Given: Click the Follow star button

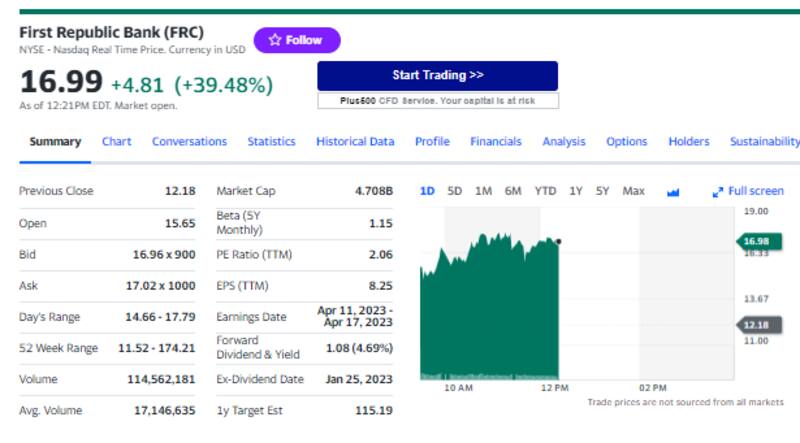Looking at the screenshot, I should pyautogui.click(x=296, y=40).
